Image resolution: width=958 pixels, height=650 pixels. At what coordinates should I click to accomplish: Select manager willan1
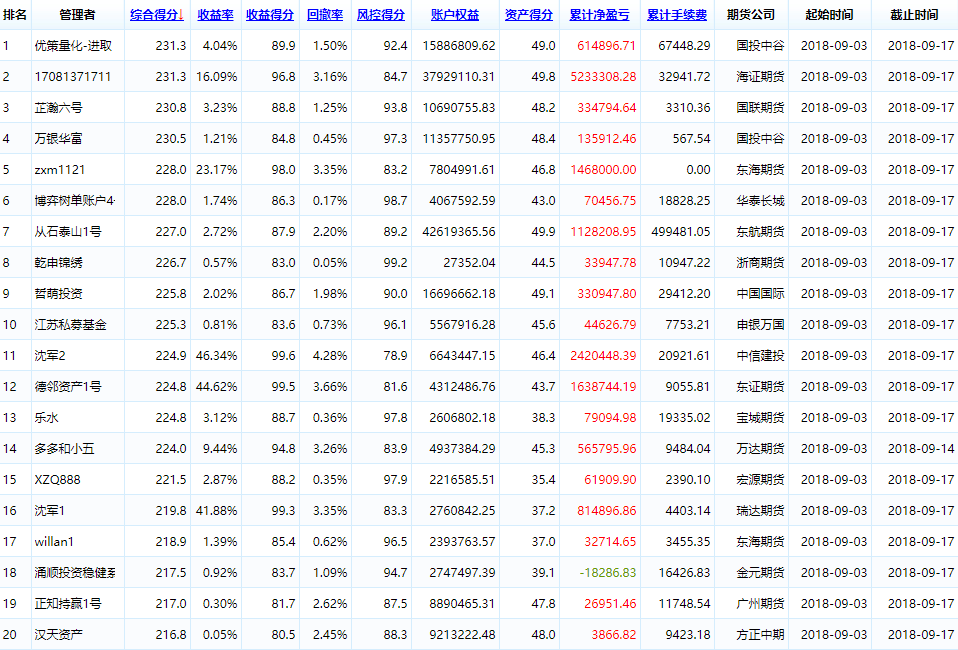54,542
